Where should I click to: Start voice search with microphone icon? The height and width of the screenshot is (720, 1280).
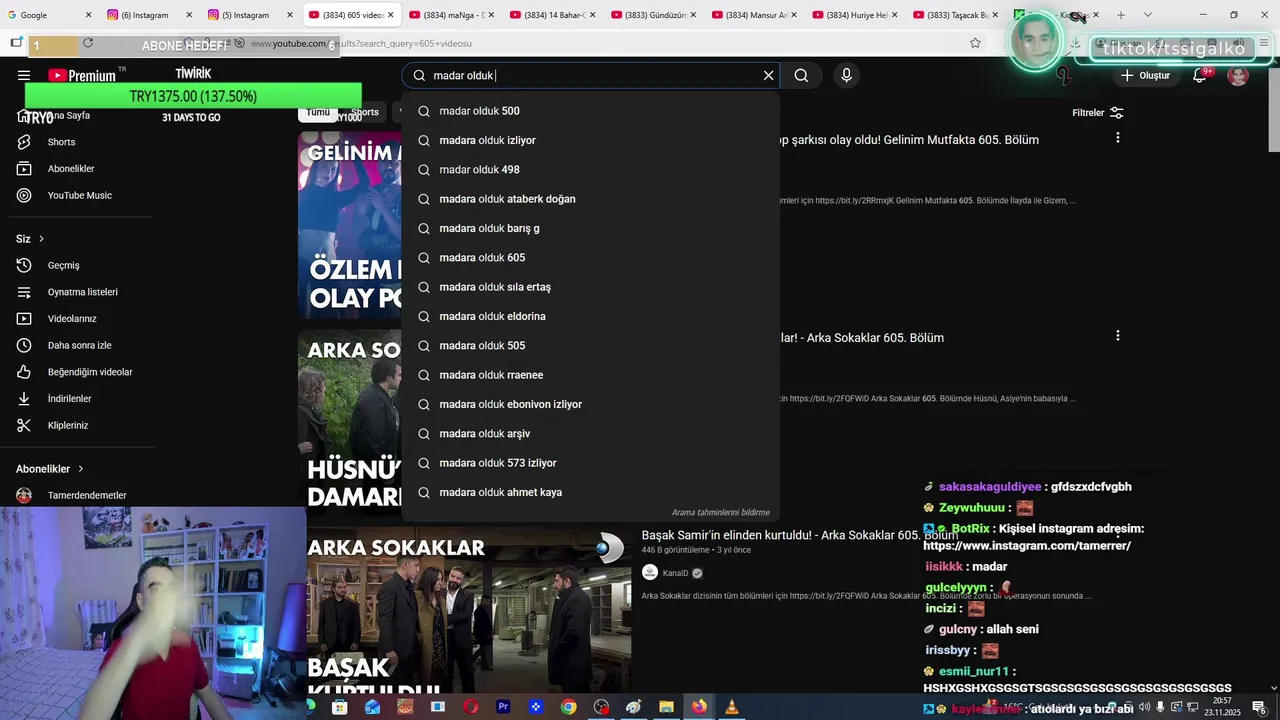pyautogui.click(x=846, y=75)
